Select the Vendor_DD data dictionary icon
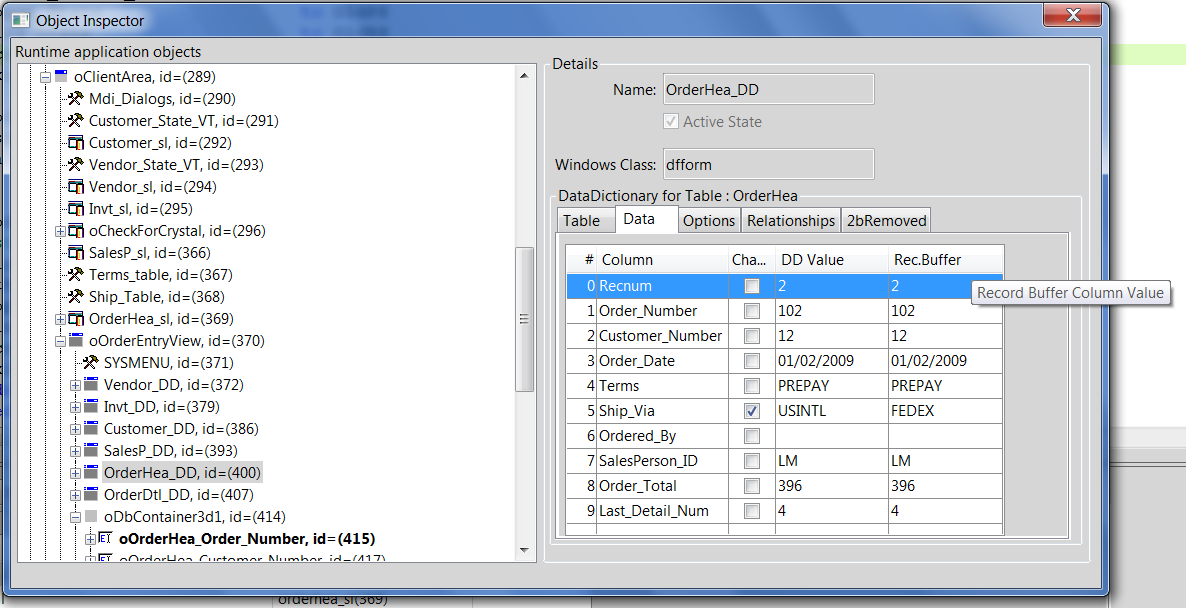 pos(90,385)
